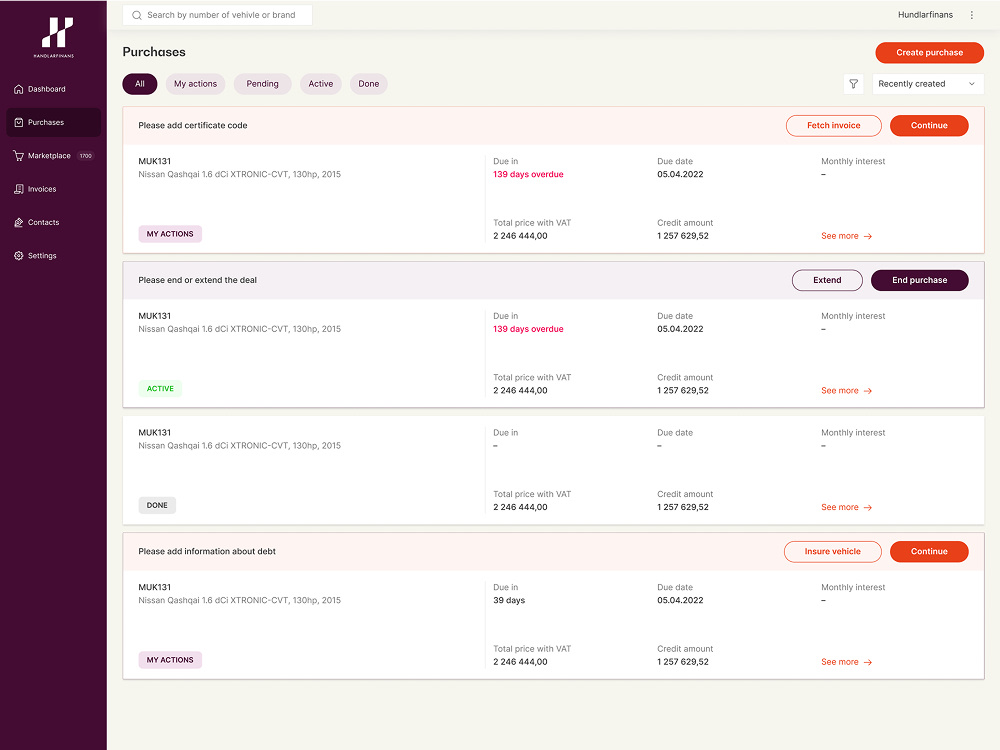
Task: Select the Pending filter tab
Action: (x=262, y=84)
